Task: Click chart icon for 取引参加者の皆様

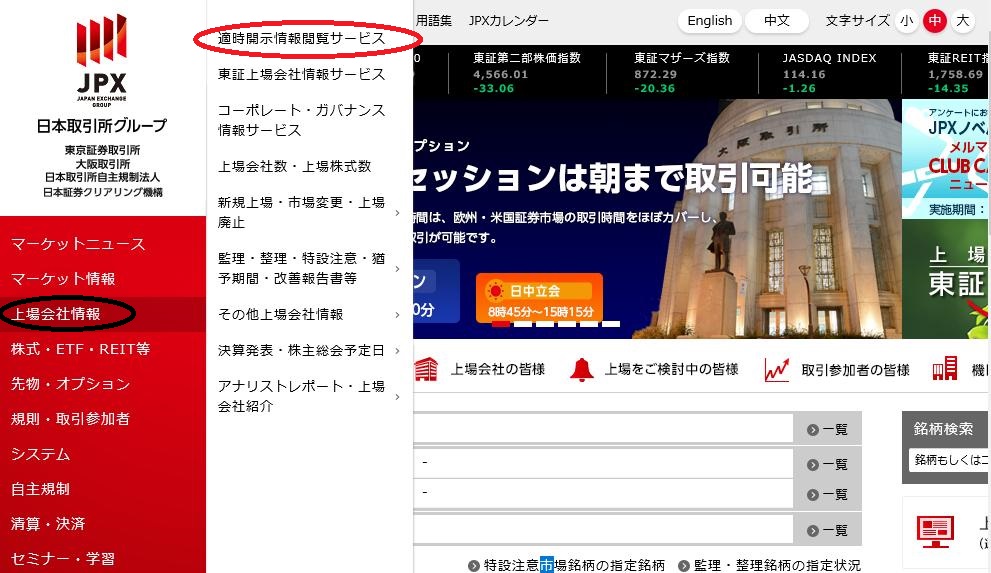Action: tap(777, 370)
